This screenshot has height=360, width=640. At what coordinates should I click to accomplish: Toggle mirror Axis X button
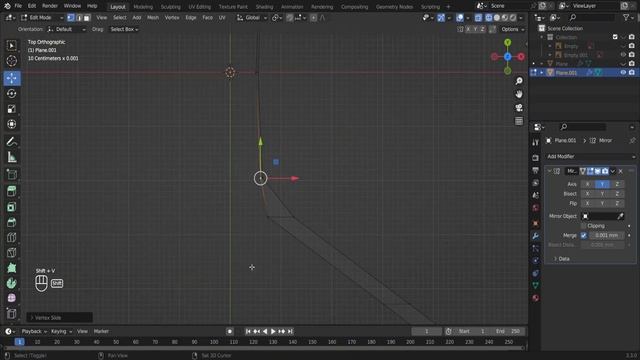point(587,184)
